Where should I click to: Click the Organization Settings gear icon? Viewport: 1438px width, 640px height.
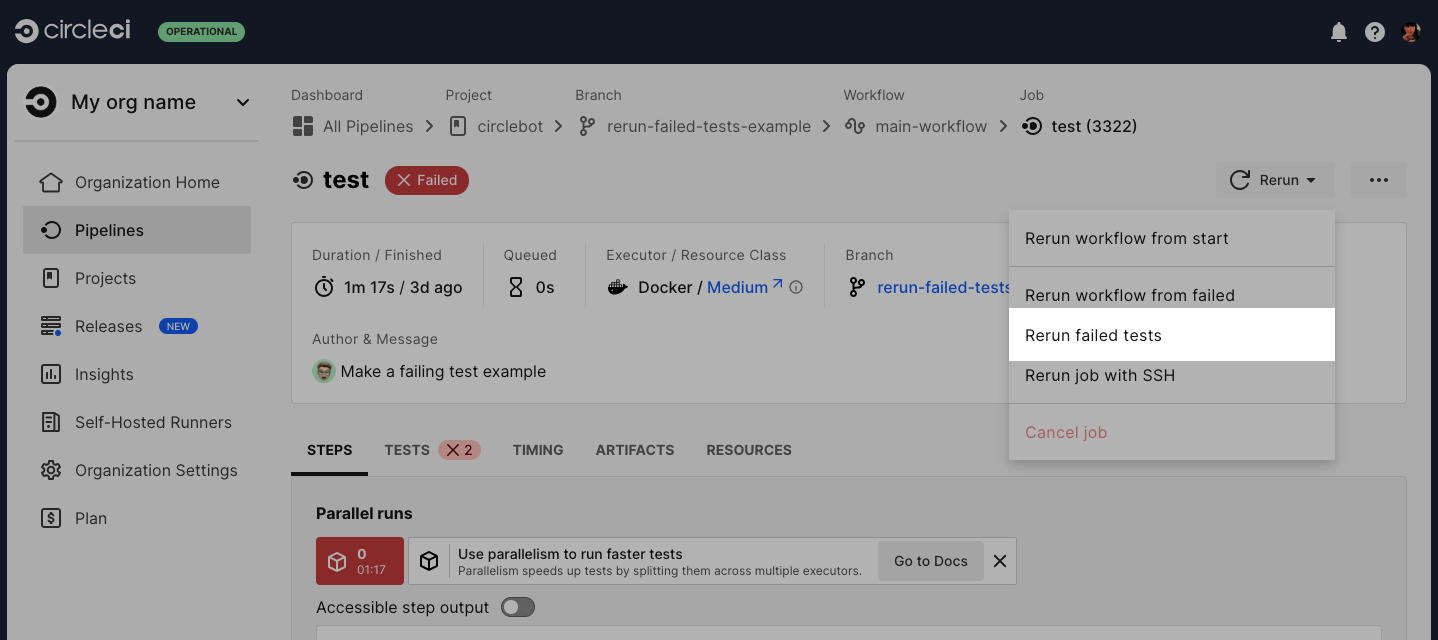click(51, 470)
